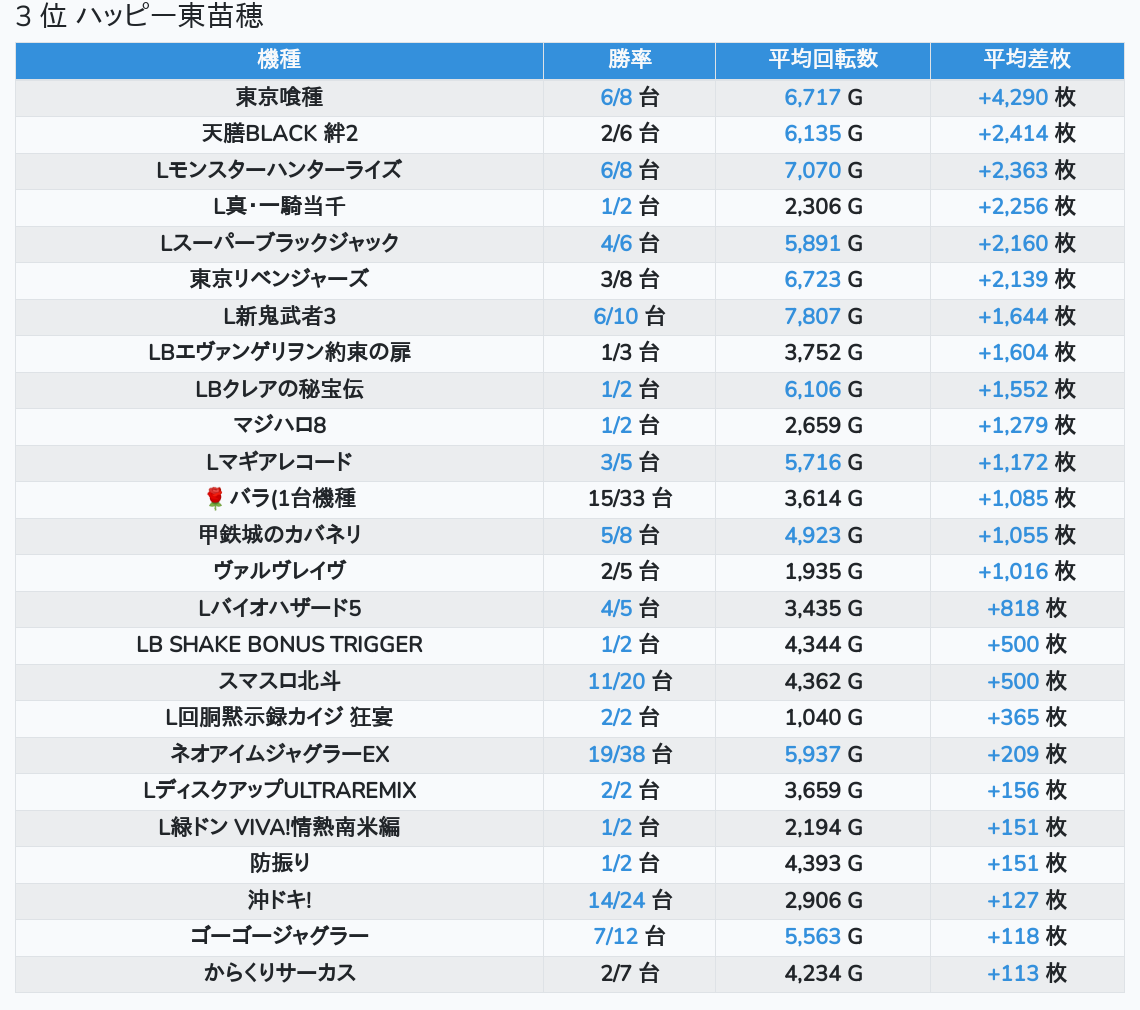
Task: Click the 6/10 win rate for L新鬼武者3
Action: point(615,316)
